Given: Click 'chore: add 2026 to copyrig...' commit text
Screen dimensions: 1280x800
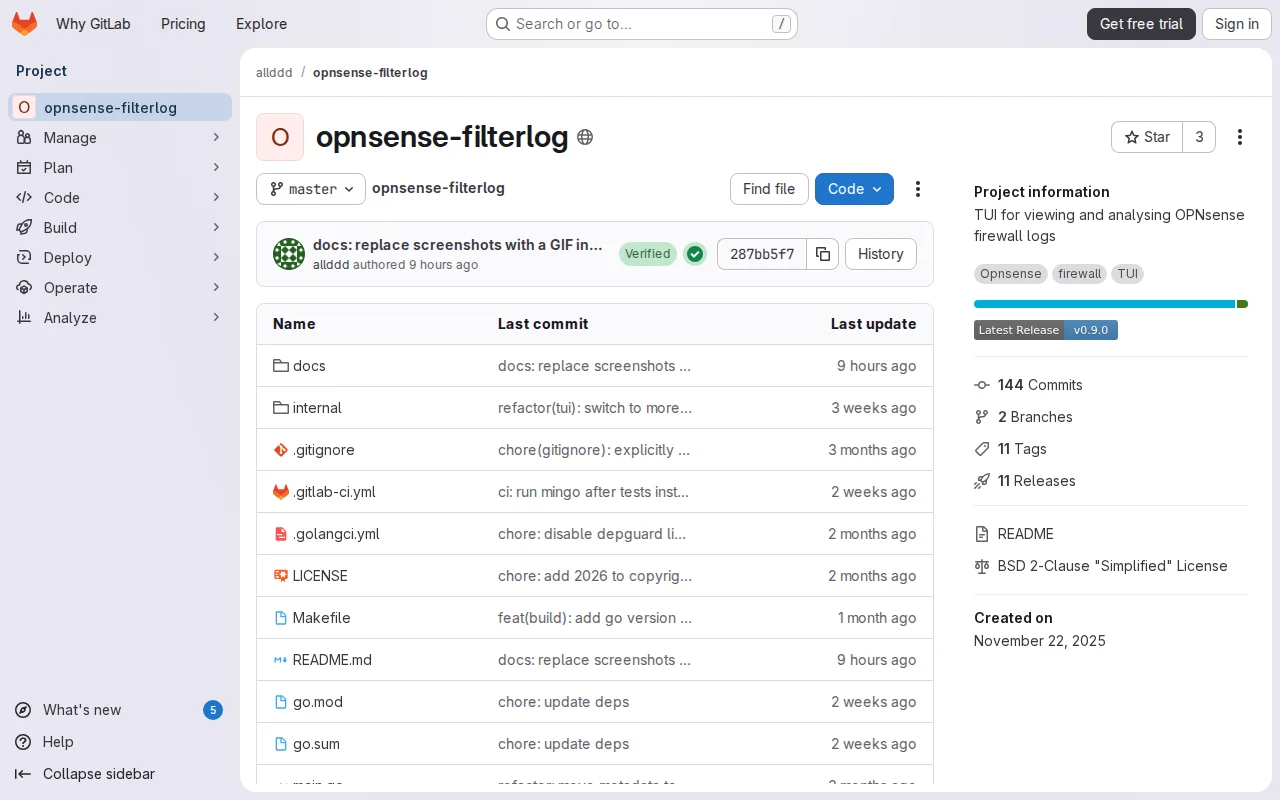Looking at the screenshot, I should pos(595,576).
